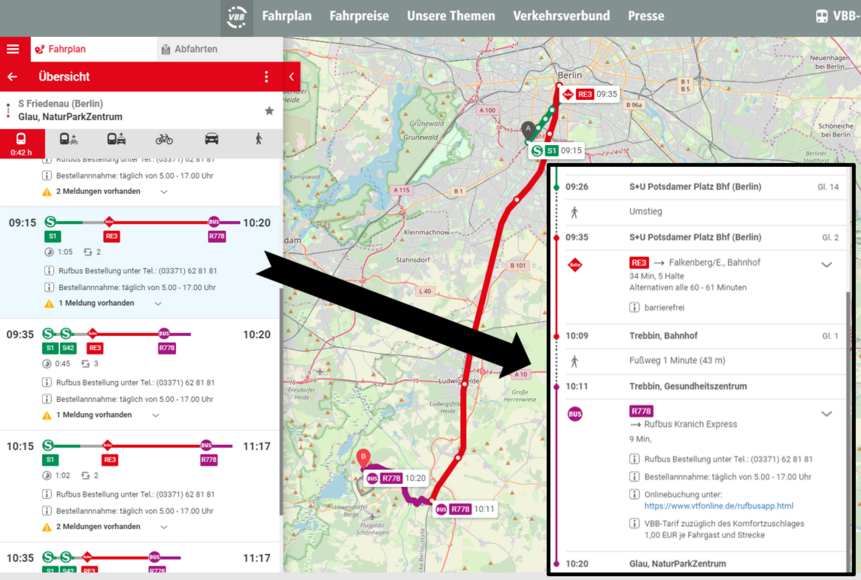Image resolution: width=861 pixels, height=580 pixels.
Task: Click the 09:35 S+U Potsdamer Platz Bhf row
Action: tap(706, 237)
